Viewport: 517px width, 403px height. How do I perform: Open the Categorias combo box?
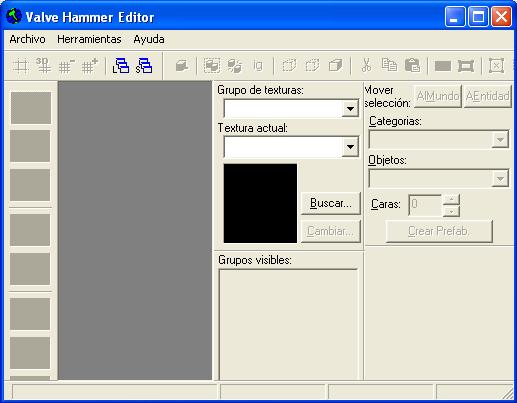439,139
